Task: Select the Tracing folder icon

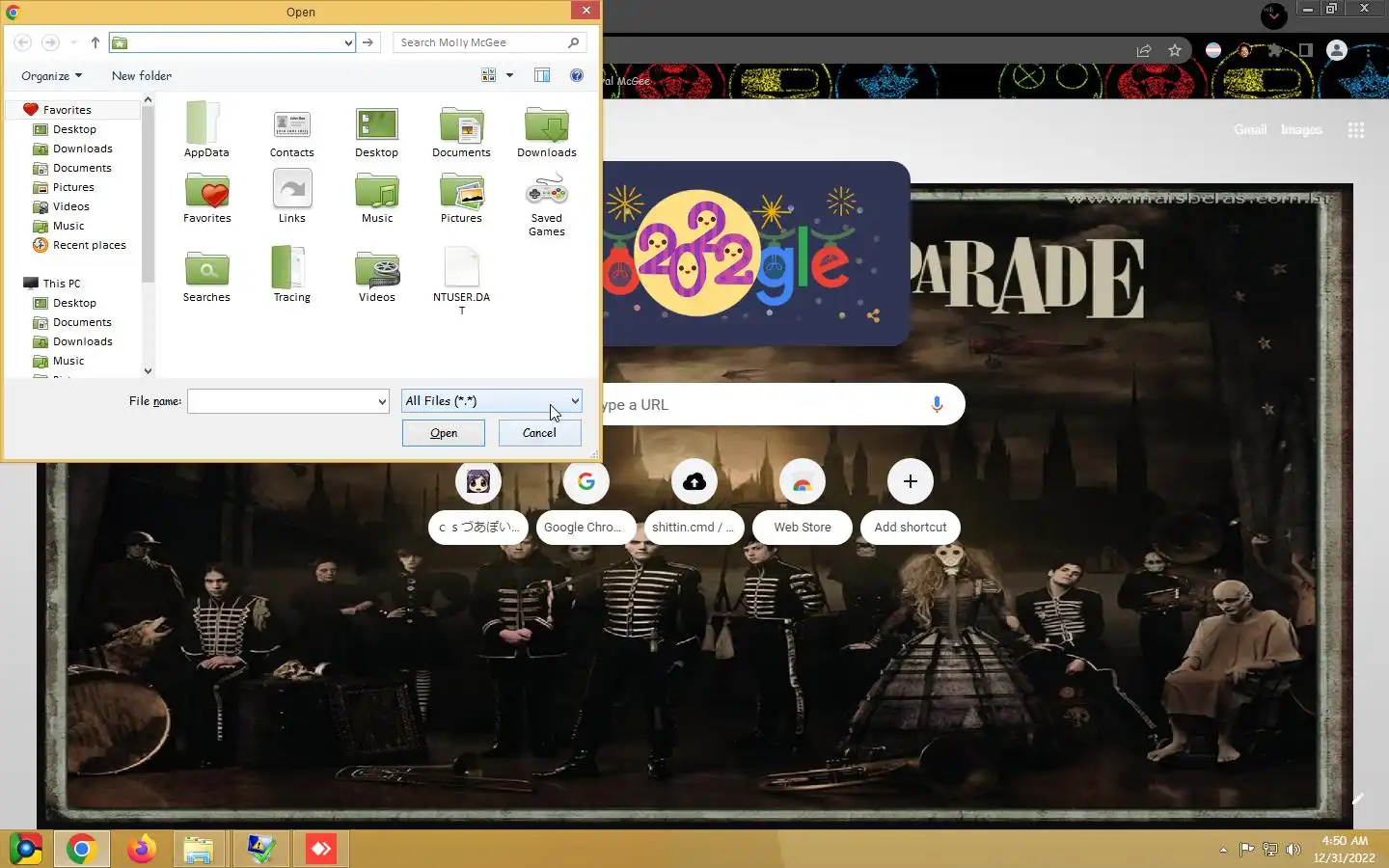Action: pos(291,276)
